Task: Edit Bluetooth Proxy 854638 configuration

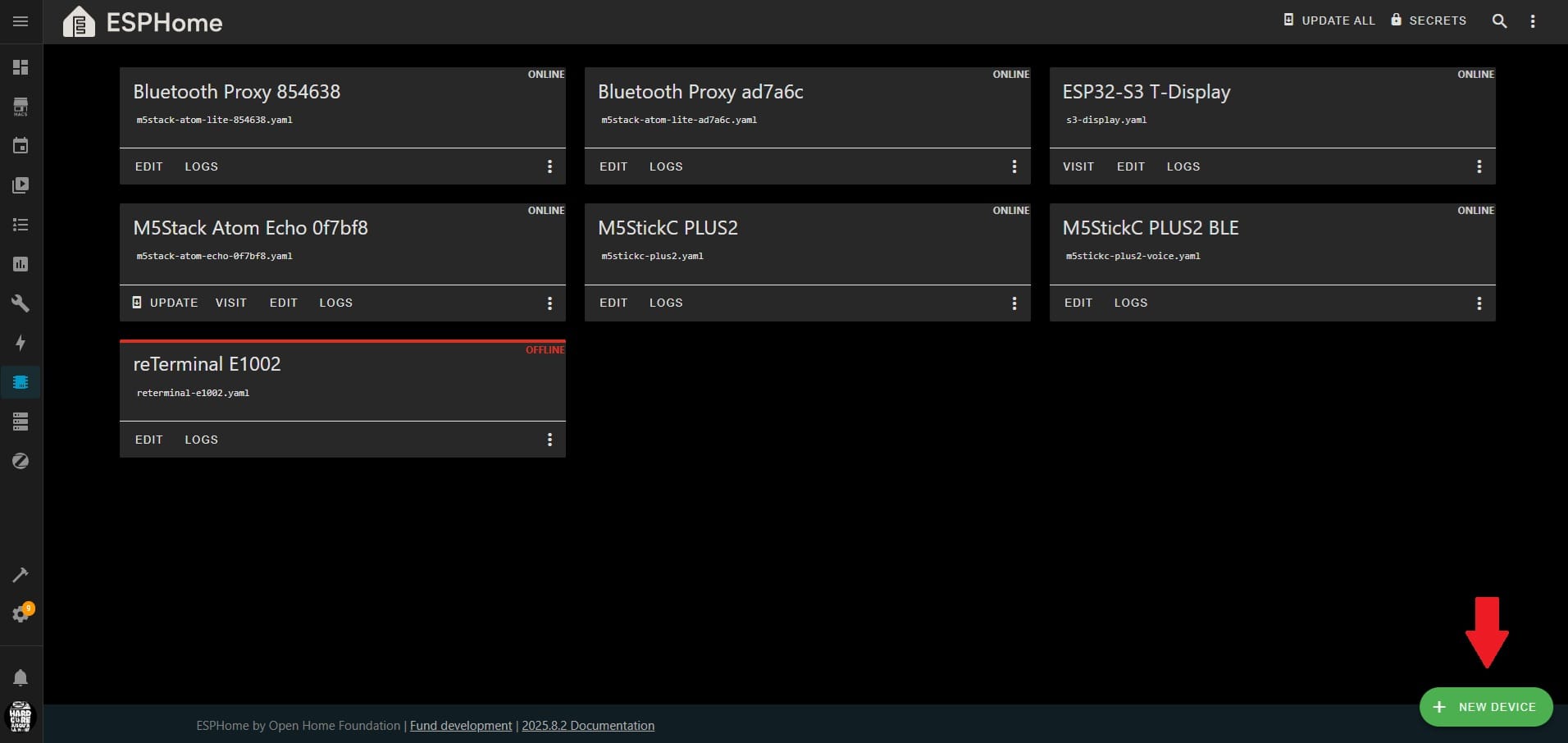Action: point(149,166)
